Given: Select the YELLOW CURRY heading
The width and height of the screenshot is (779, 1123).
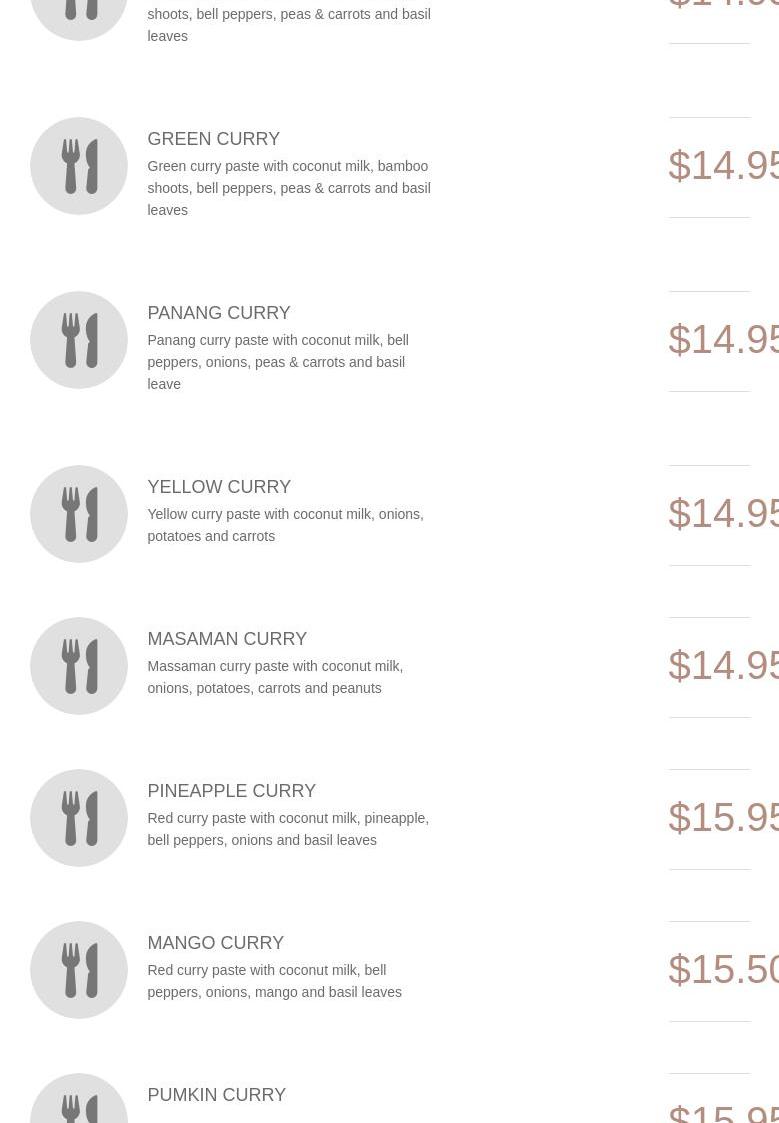Looking at the screenshot, I should point(219,487).
